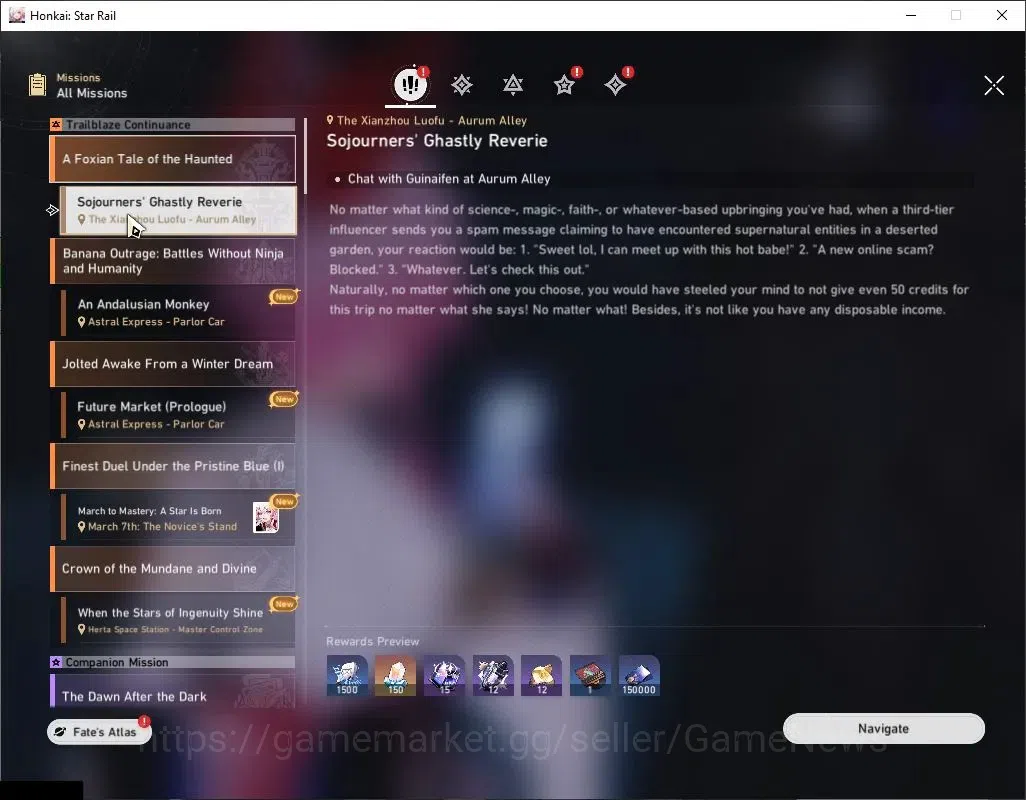The image size is (1026, 800).
Task: Click the objective Chat with Guinaifen at Aurum Alley
Action: coord(449,179)
